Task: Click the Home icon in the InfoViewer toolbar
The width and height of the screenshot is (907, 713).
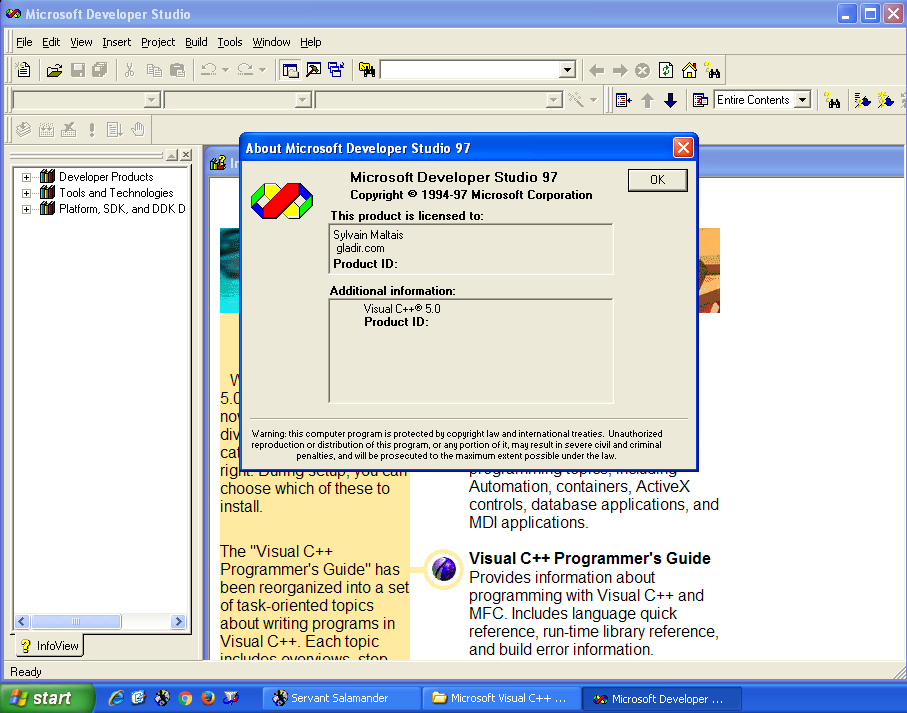Action: [x=689, y=70]
